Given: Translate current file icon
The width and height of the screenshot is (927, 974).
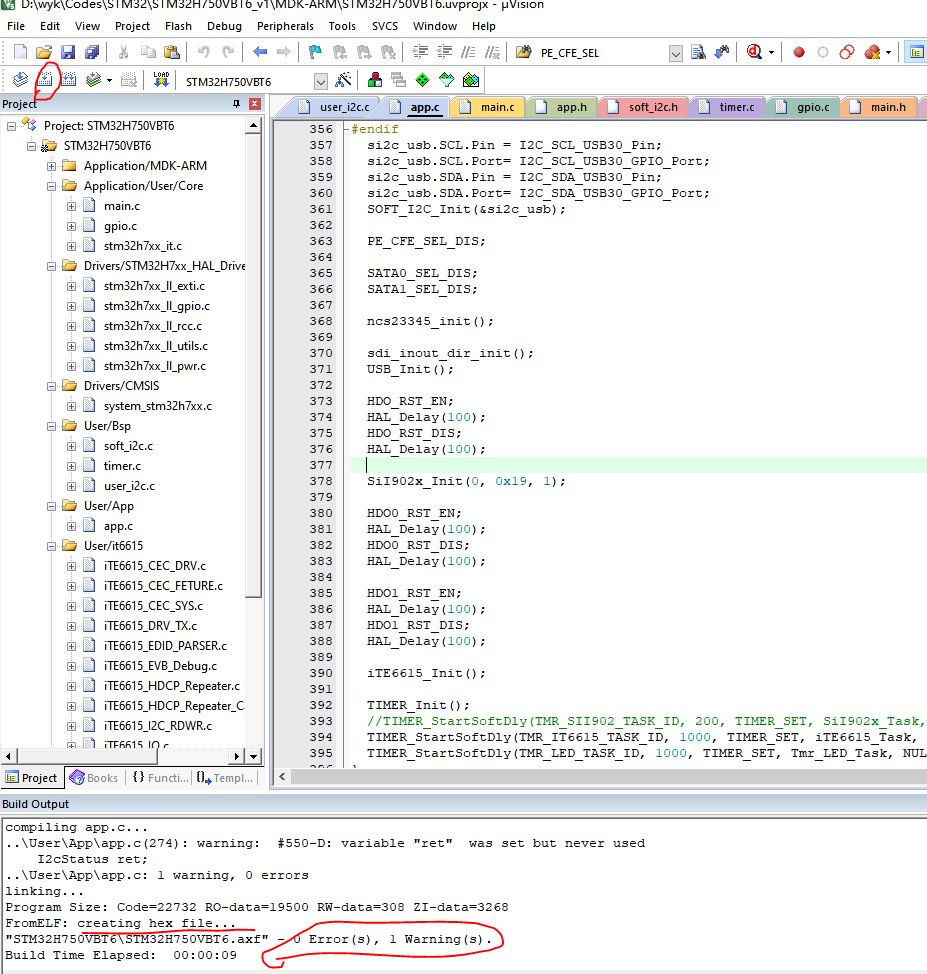Looking at the screenshot, I should [21, 80].
